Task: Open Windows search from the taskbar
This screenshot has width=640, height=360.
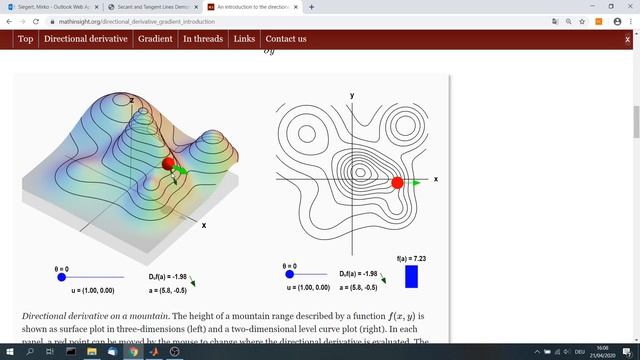Action: click(30, 351)
